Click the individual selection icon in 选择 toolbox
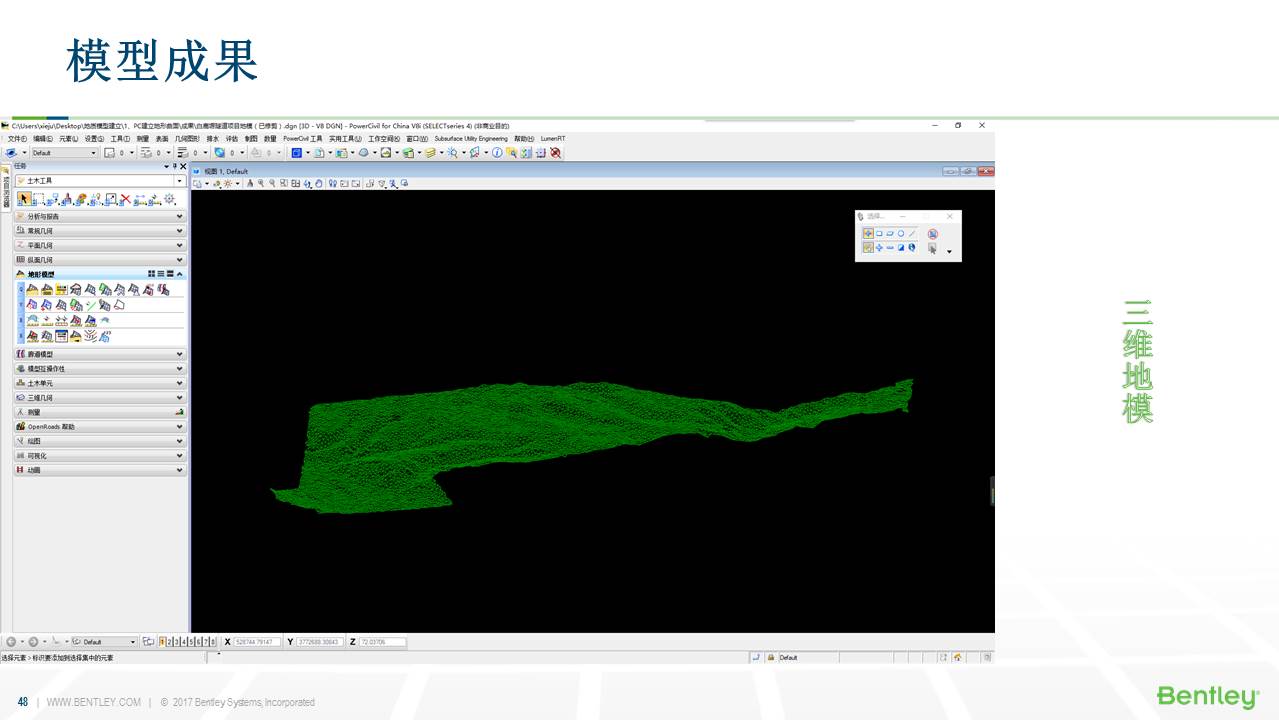Screen dimensions: 1279x720 [x=868, y=234]
